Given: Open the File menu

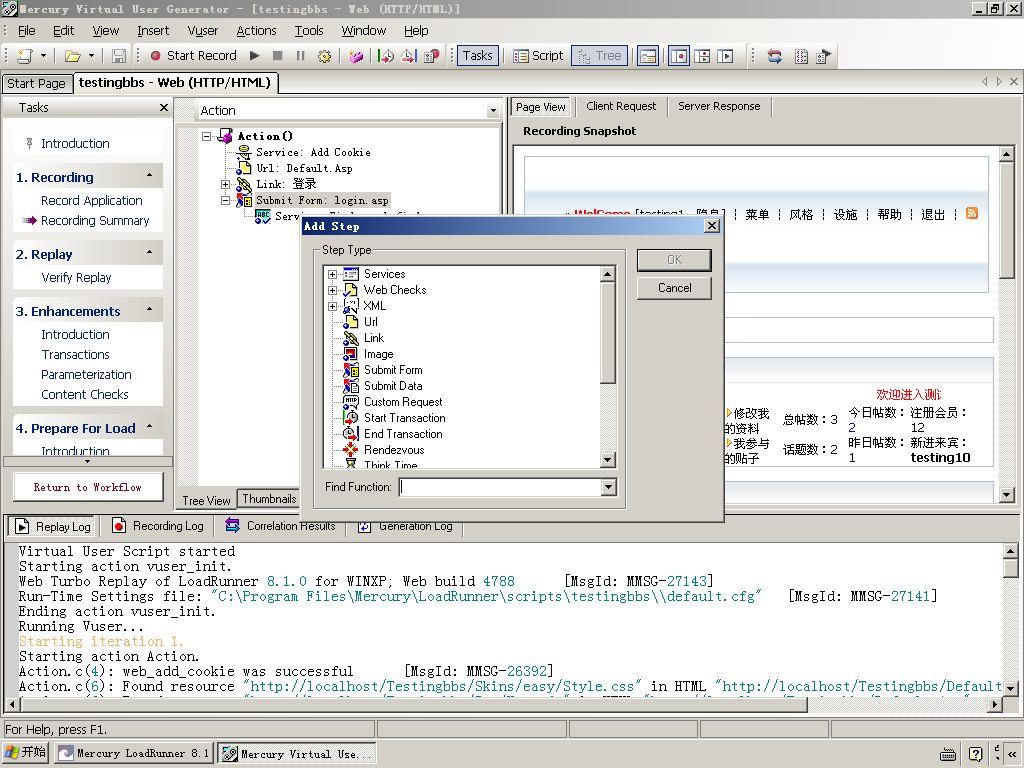Looking at the screenshot, I should (27, 31).
